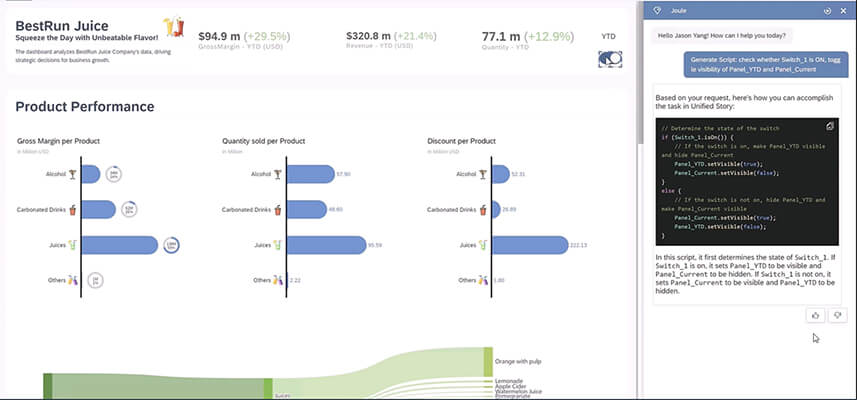Click the Gross Margin per Product chart title
857x400 pixels.
coord(58,141)
